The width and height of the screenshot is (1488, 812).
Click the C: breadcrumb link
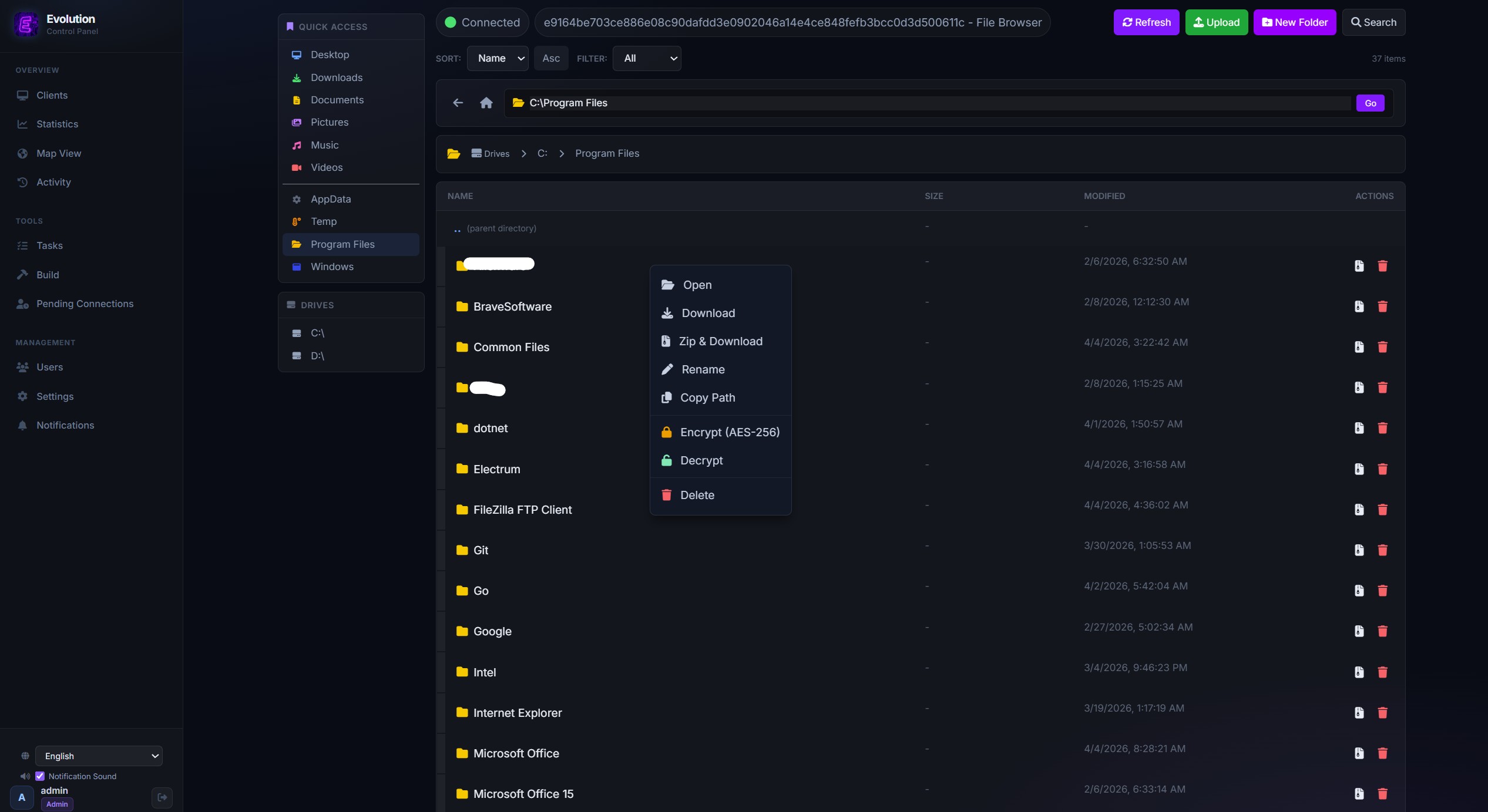pyautogui.click(x=542, y=153)
